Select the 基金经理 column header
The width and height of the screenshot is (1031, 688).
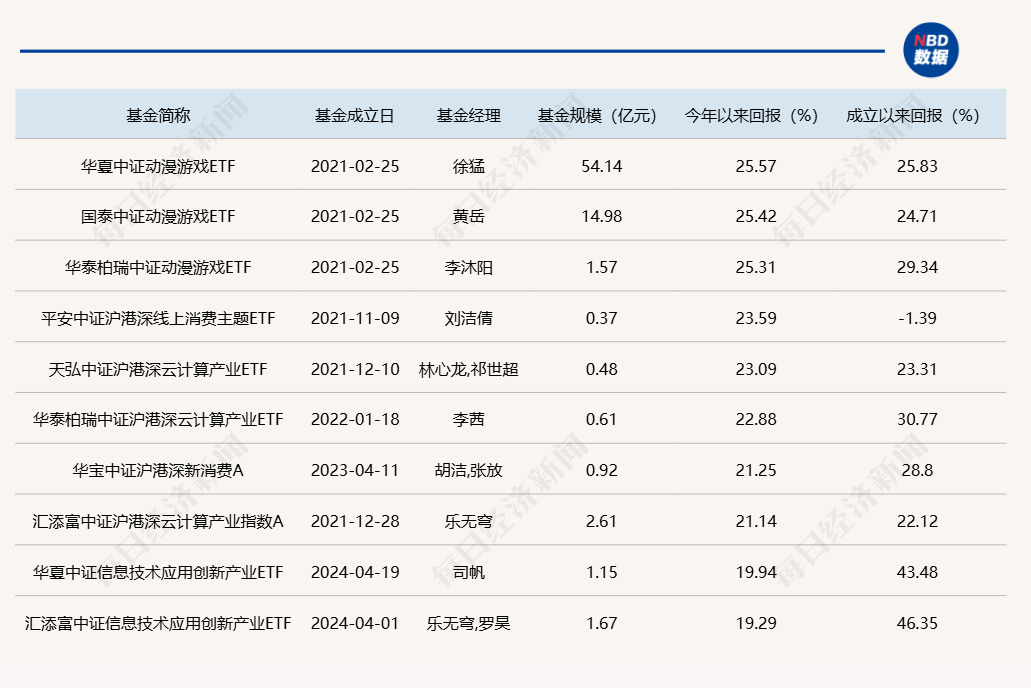[x=469, y=116]
